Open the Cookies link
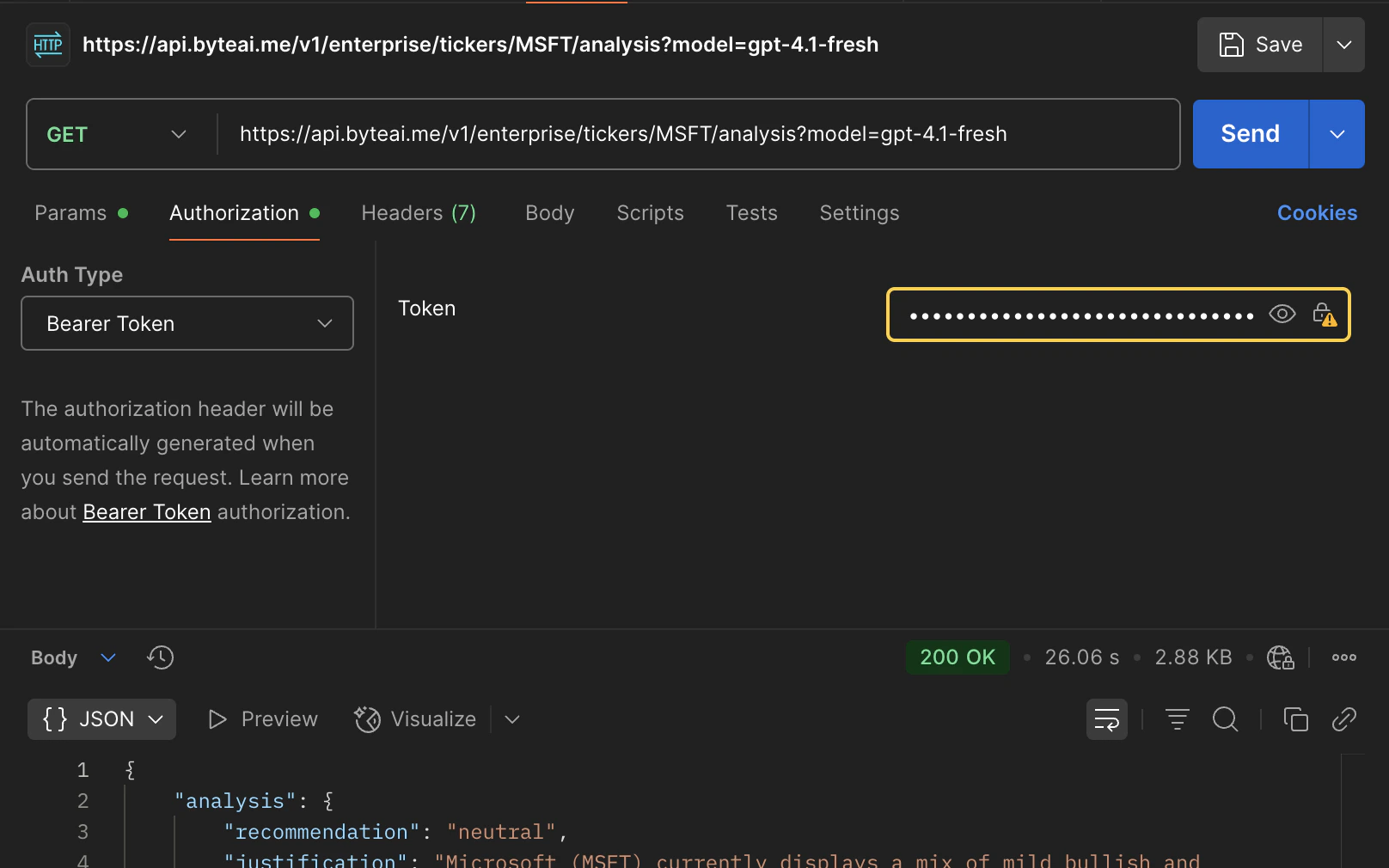 coord(1317,213)
